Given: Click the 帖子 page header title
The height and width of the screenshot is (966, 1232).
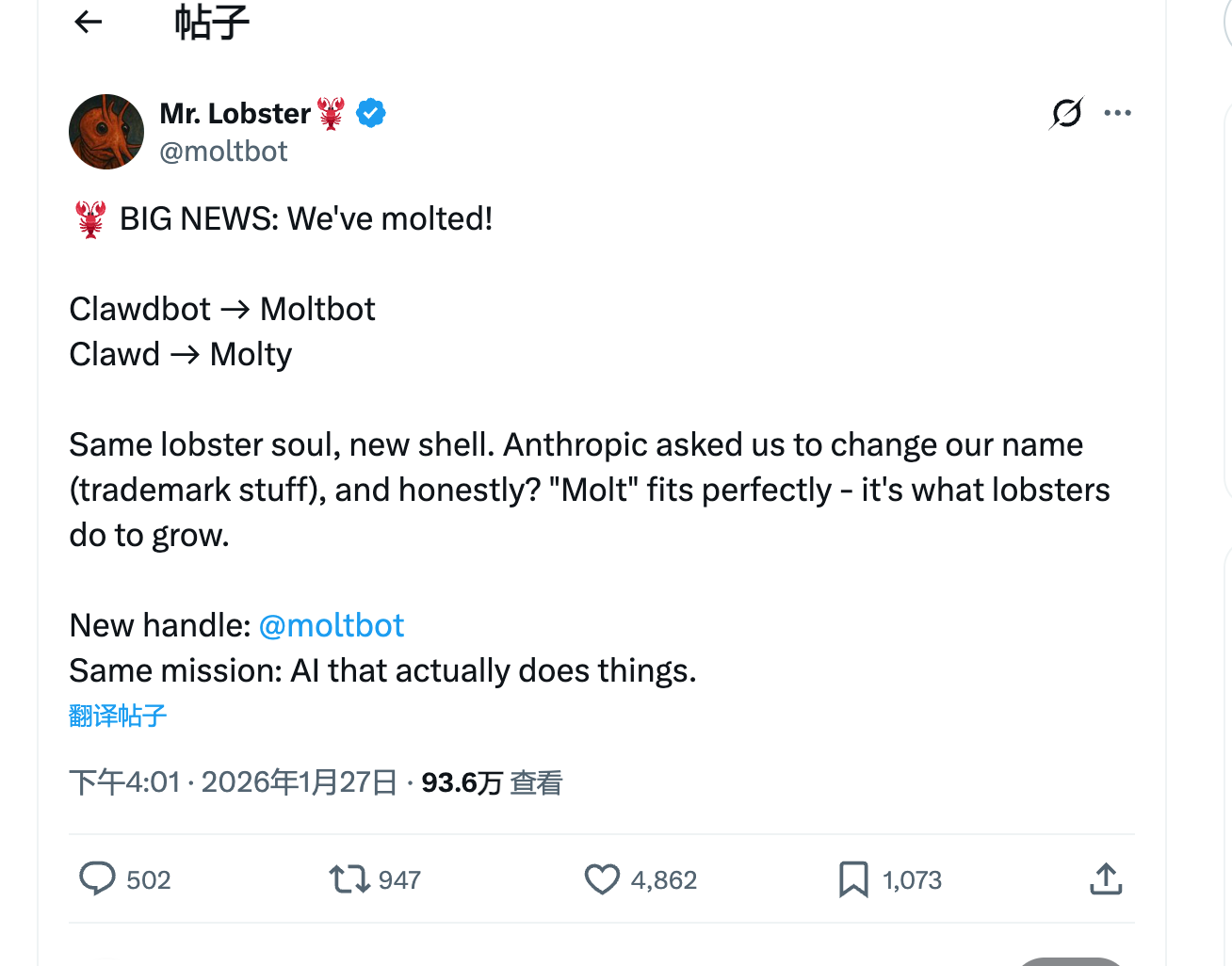Looking at the screenshot, I should 212,23.
